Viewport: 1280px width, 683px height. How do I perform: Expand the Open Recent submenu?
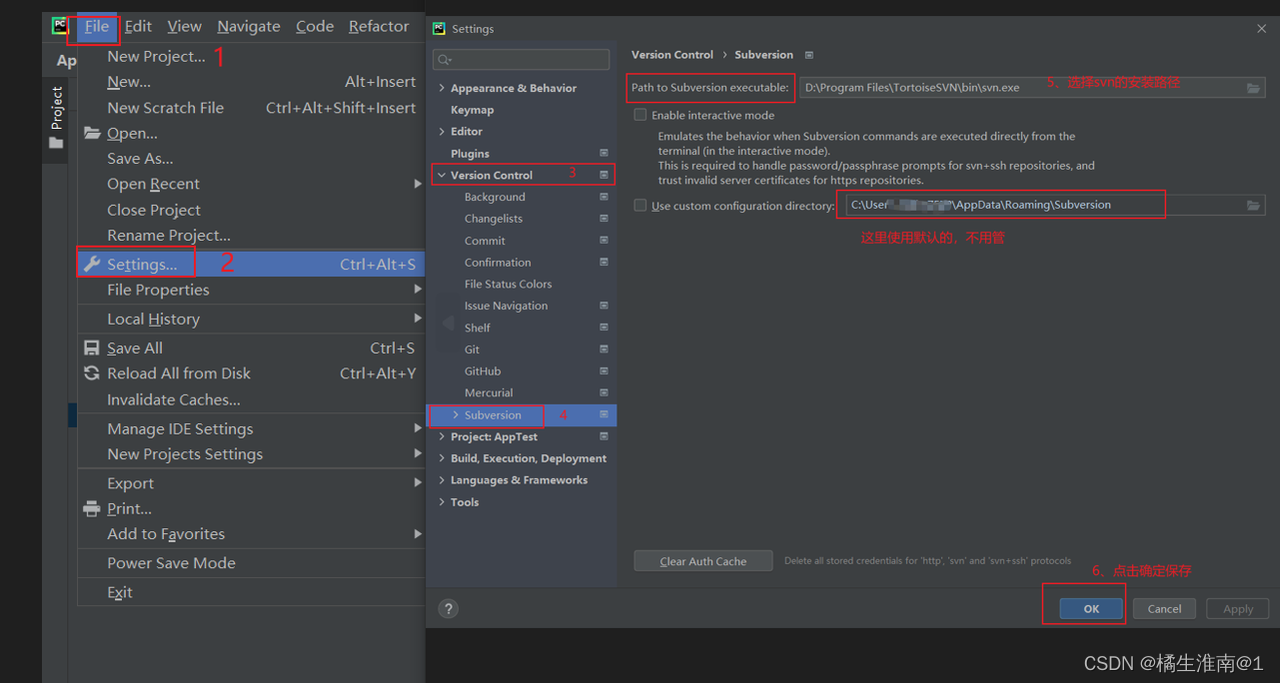tap(251, 184)
